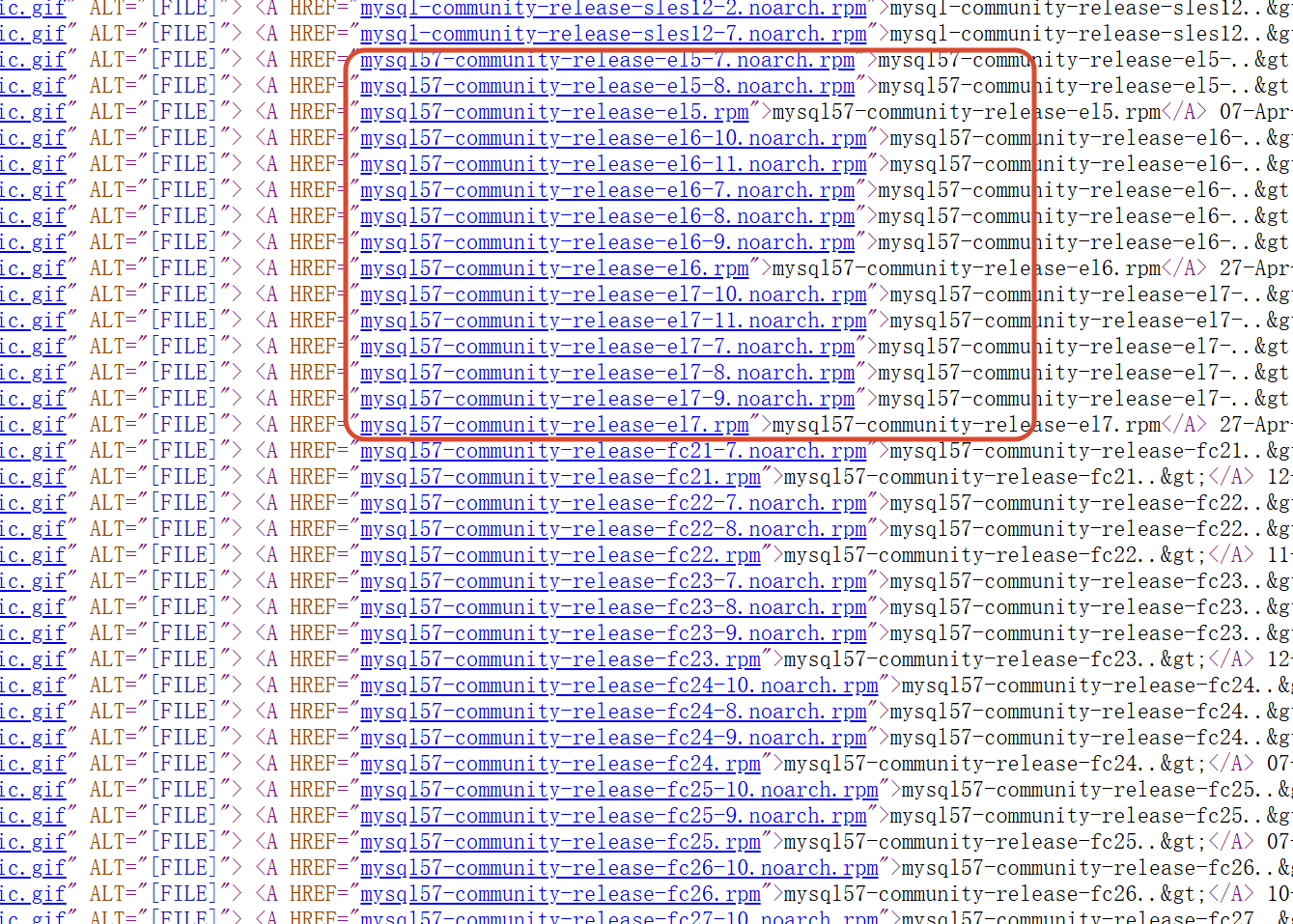Select the mysql57-community-release-el6-11.noarch.rpm link
Image resolution: width=1293 pixels, height=924 pixels.
coord(613,164)
